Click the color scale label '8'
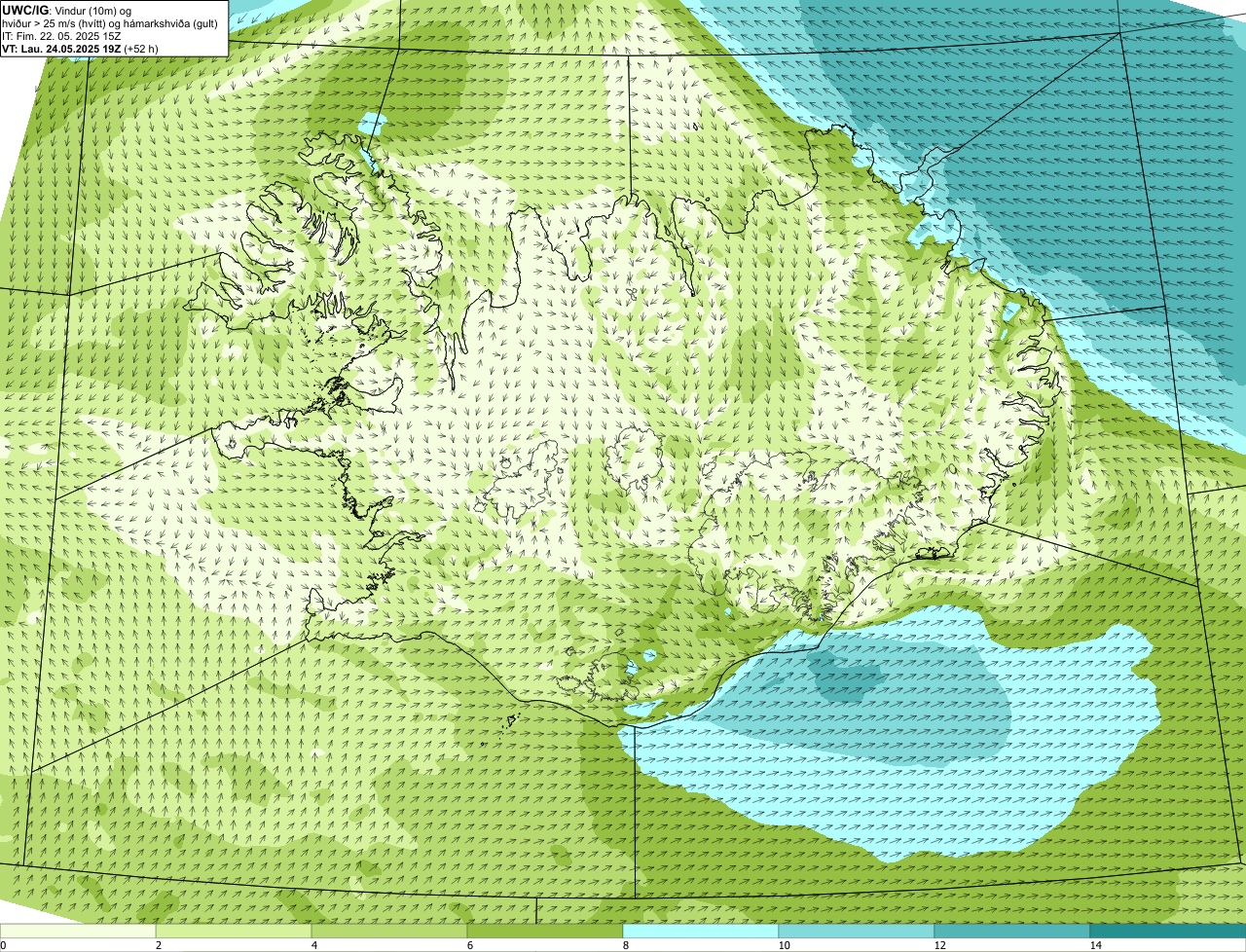1246x952 pixels. pos(624,945)
